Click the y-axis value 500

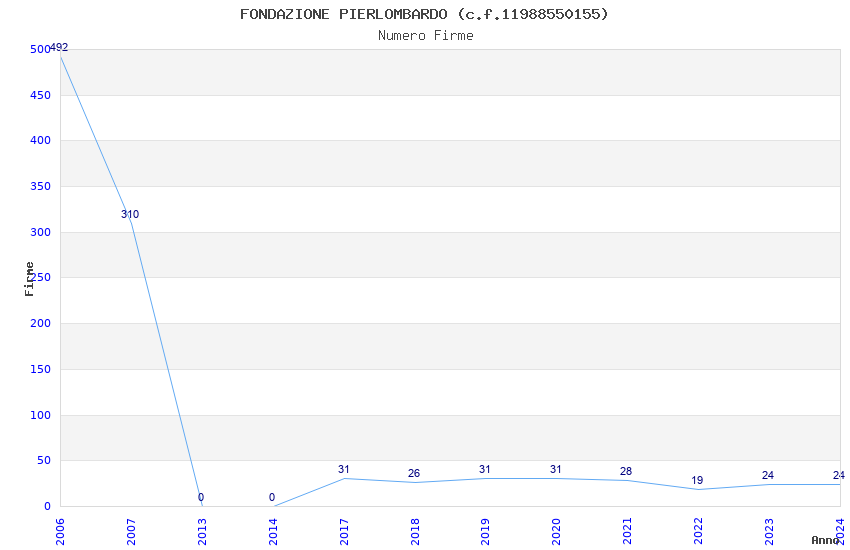40,49
